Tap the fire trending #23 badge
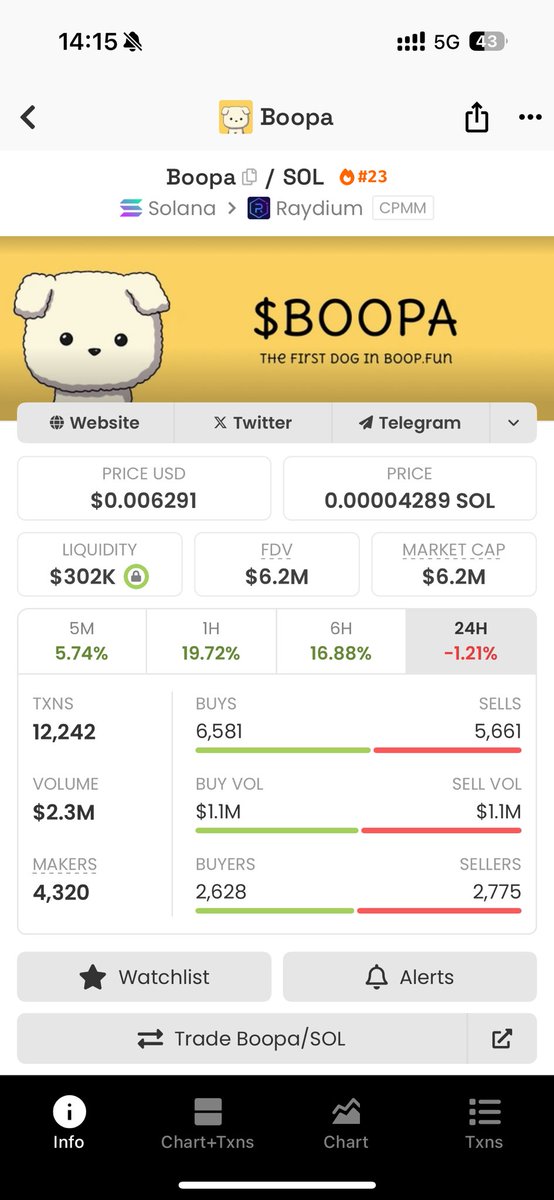 [363, 177]
